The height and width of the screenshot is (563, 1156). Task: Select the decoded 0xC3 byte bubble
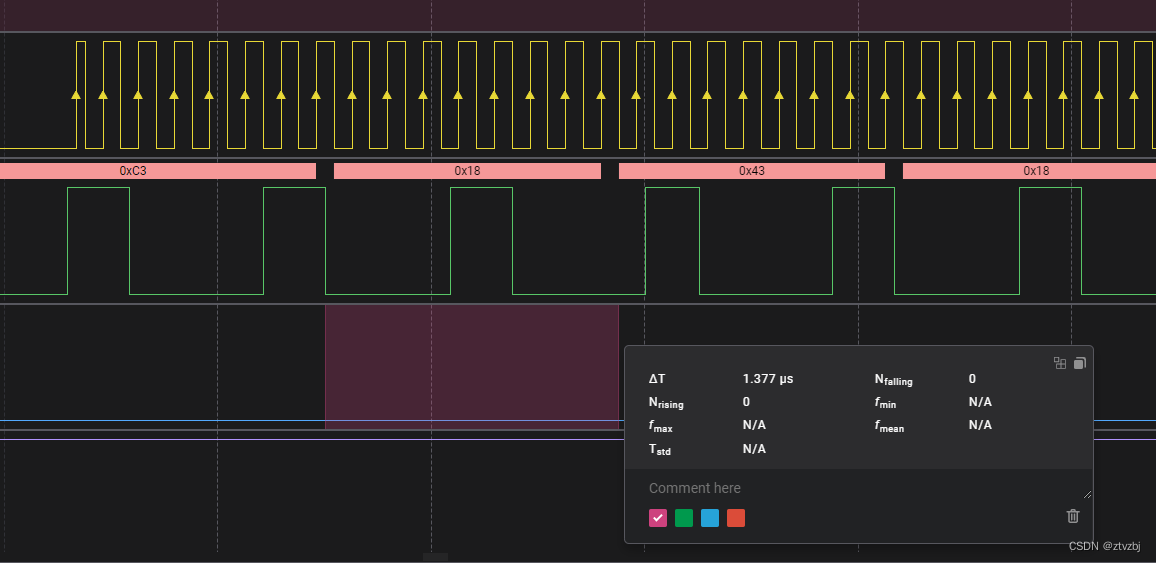coord(158,171)
